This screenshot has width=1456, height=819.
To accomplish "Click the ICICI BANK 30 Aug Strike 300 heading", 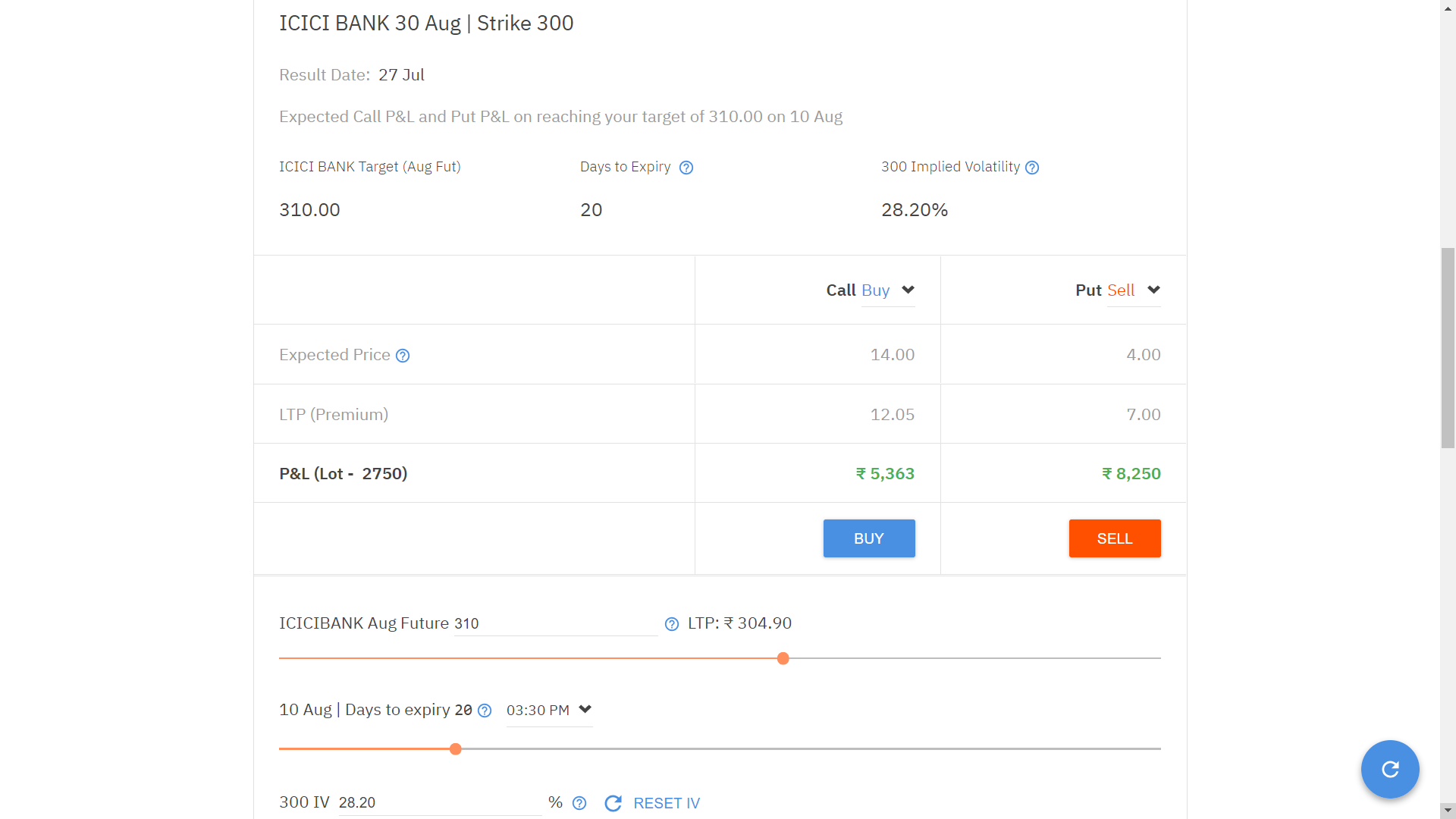I will (426, 24).
